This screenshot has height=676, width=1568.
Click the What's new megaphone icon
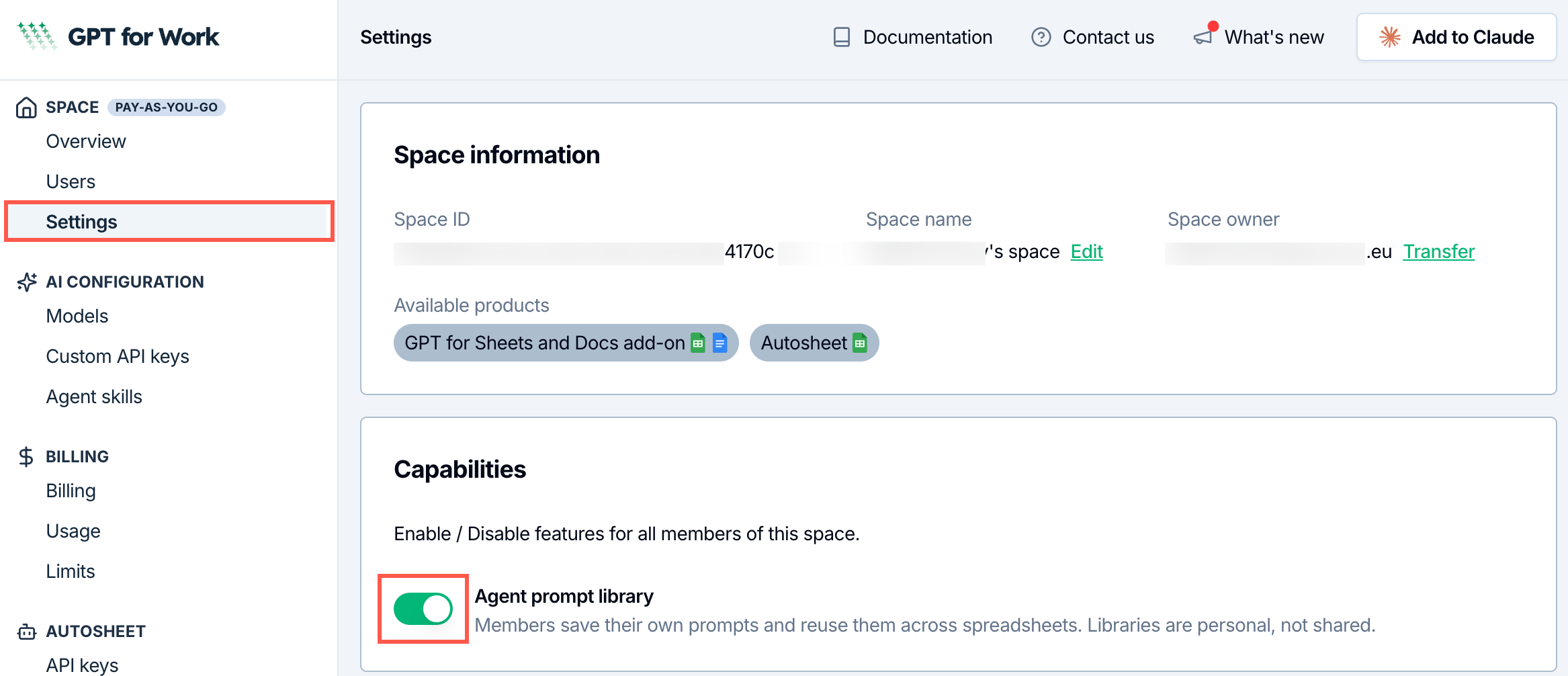[x=1204, y=37]
